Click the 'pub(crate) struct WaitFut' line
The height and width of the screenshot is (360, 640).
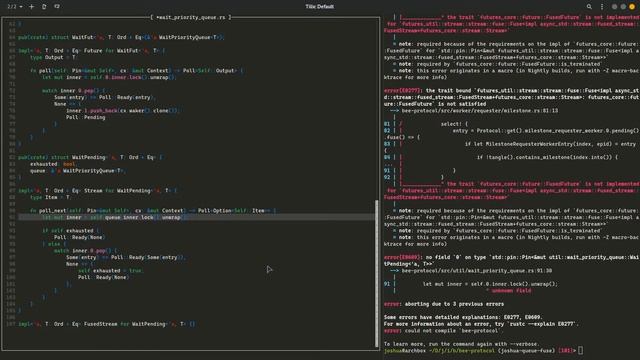(x=121, y=37)
